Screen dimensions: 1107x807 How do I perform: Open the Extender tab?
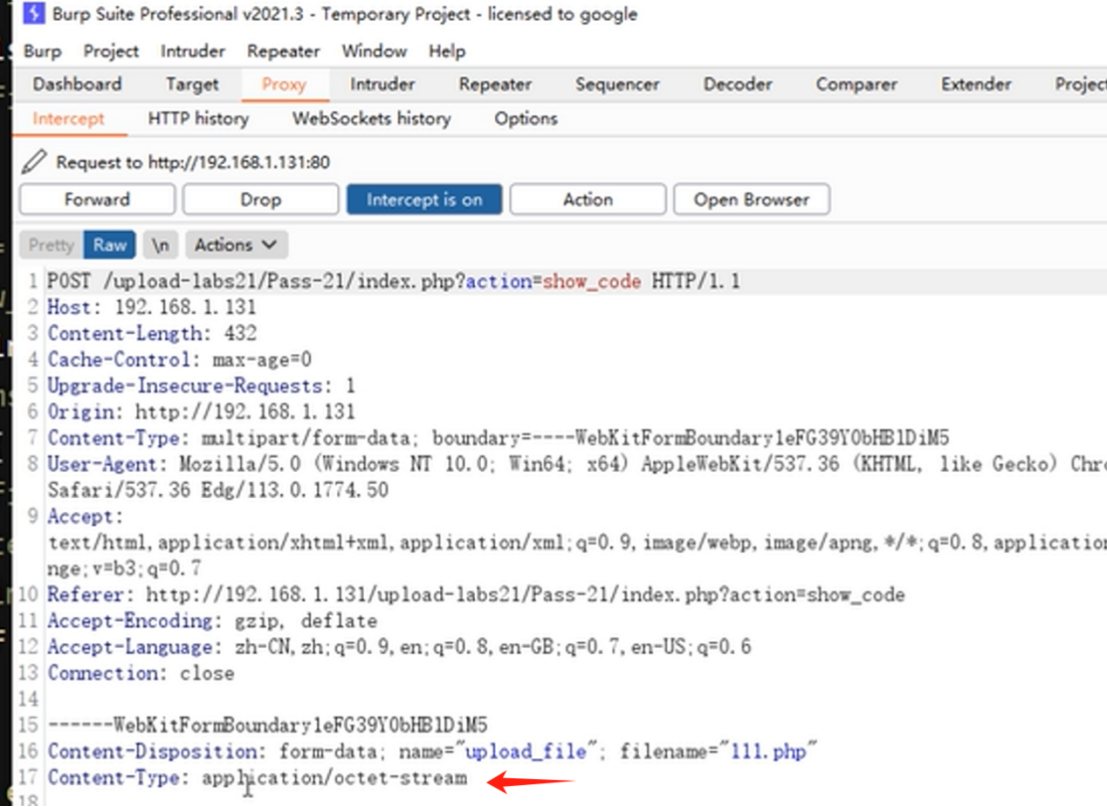click(x=976, y=84)
